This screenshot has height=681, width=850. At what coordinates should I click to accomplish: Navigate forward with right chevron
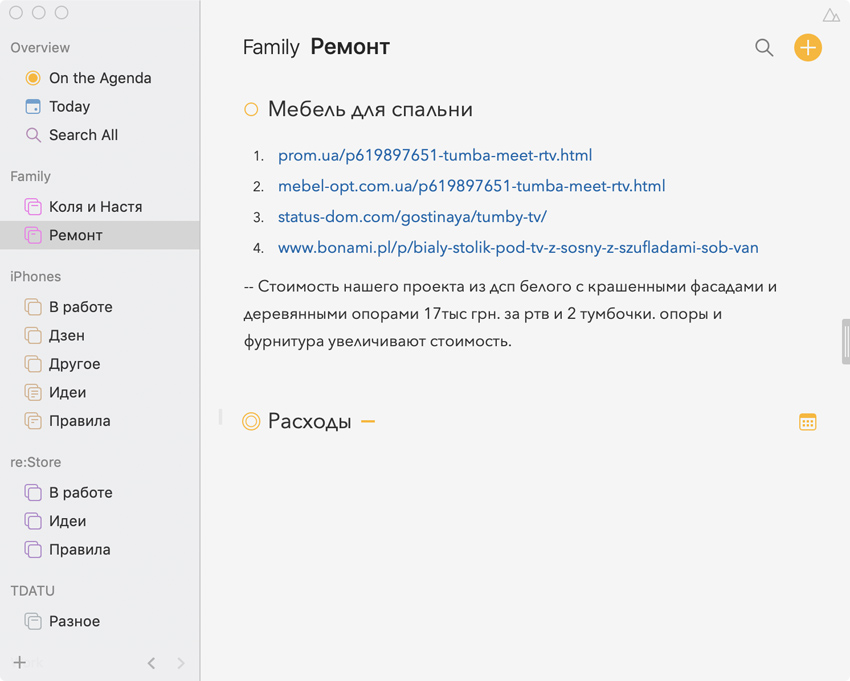181,663
